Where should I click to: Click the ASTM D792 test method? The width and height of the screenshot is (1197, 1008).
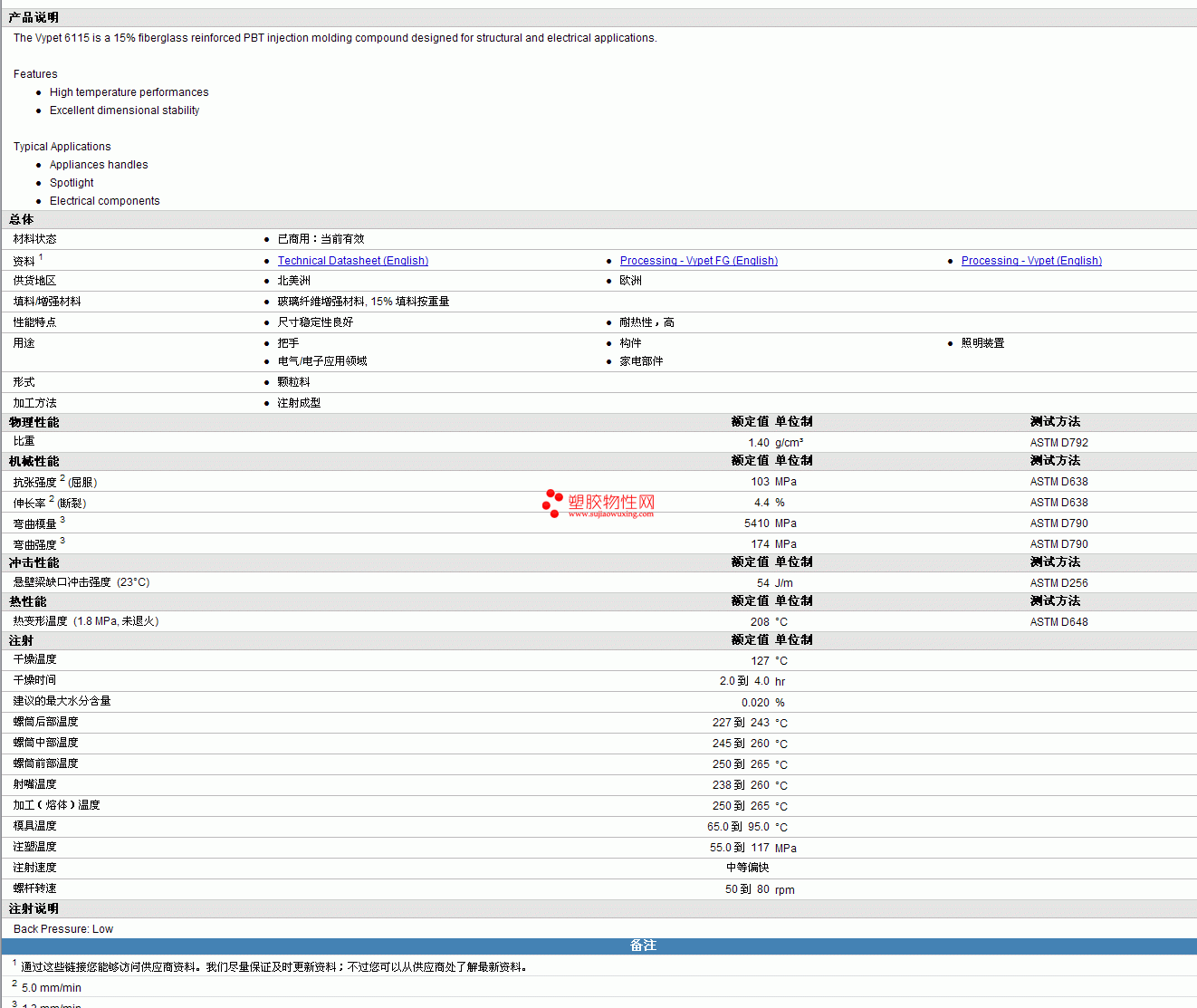(x=1059, y=443)
